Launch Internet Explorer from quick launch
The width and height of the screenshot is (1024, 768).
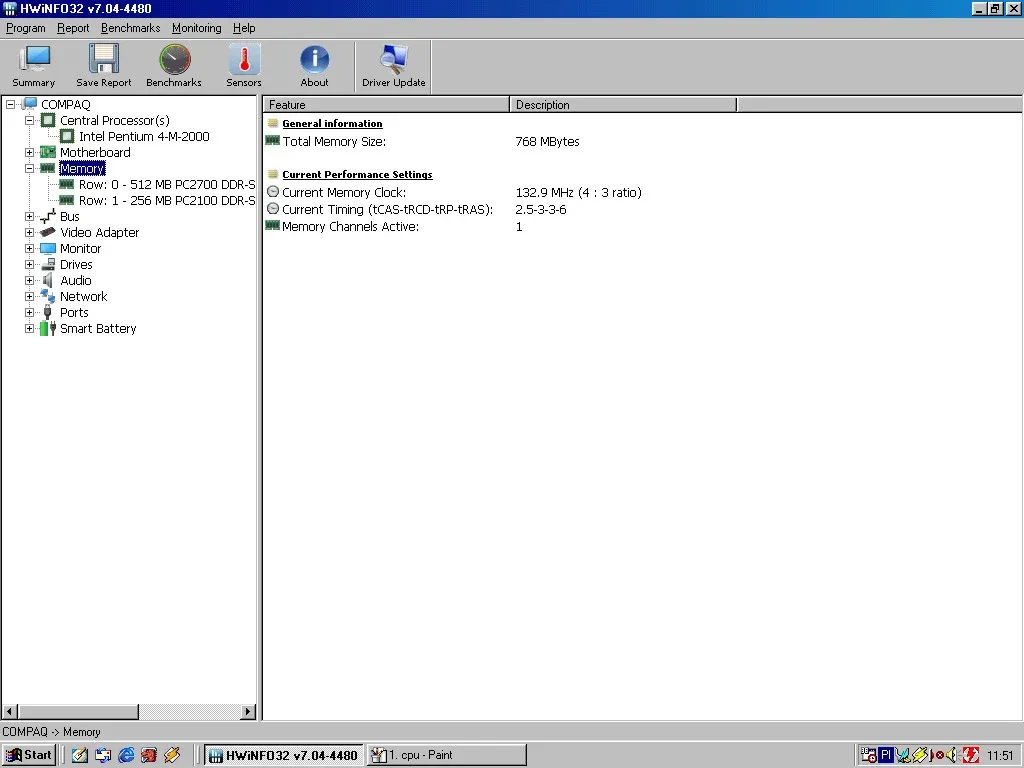click(x=126, y=755)
